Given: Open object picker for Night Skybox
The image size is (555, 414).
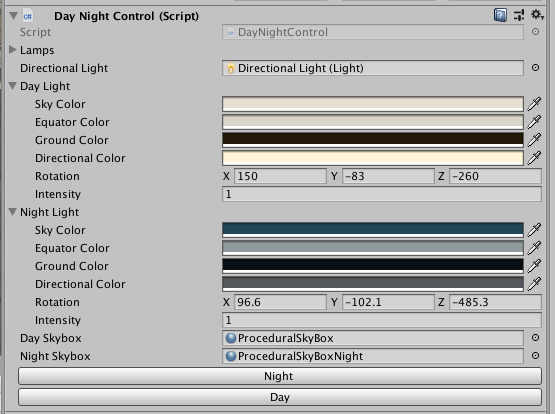Looking at the screenshot, I should pos(535,356).
